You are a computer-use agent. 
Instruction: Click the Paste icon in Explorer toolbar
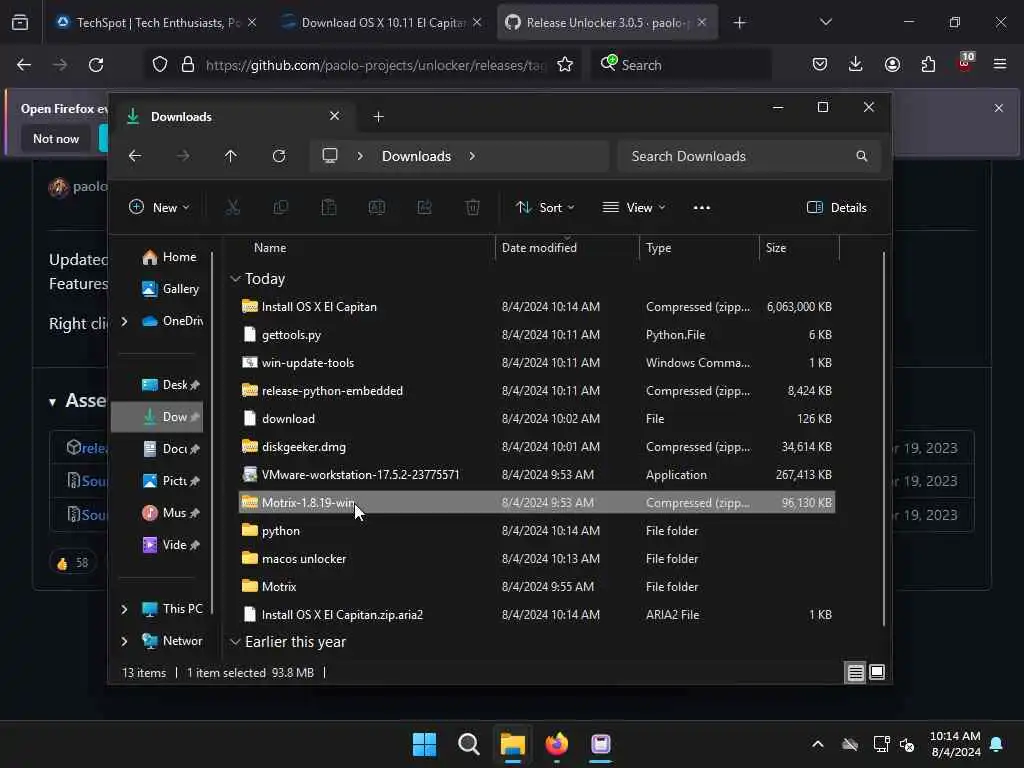click(328, 208)
